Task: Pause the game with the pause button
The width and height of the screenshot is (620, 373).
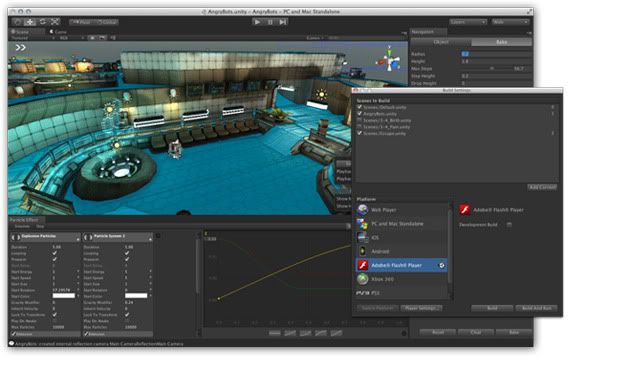Action: pyautogui.click(x=270, y=22)
